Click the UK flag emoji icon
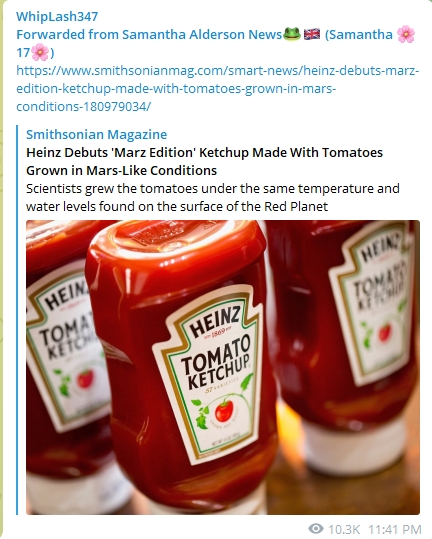The height and width of the screenshot is (539, 432). (312, 34)
